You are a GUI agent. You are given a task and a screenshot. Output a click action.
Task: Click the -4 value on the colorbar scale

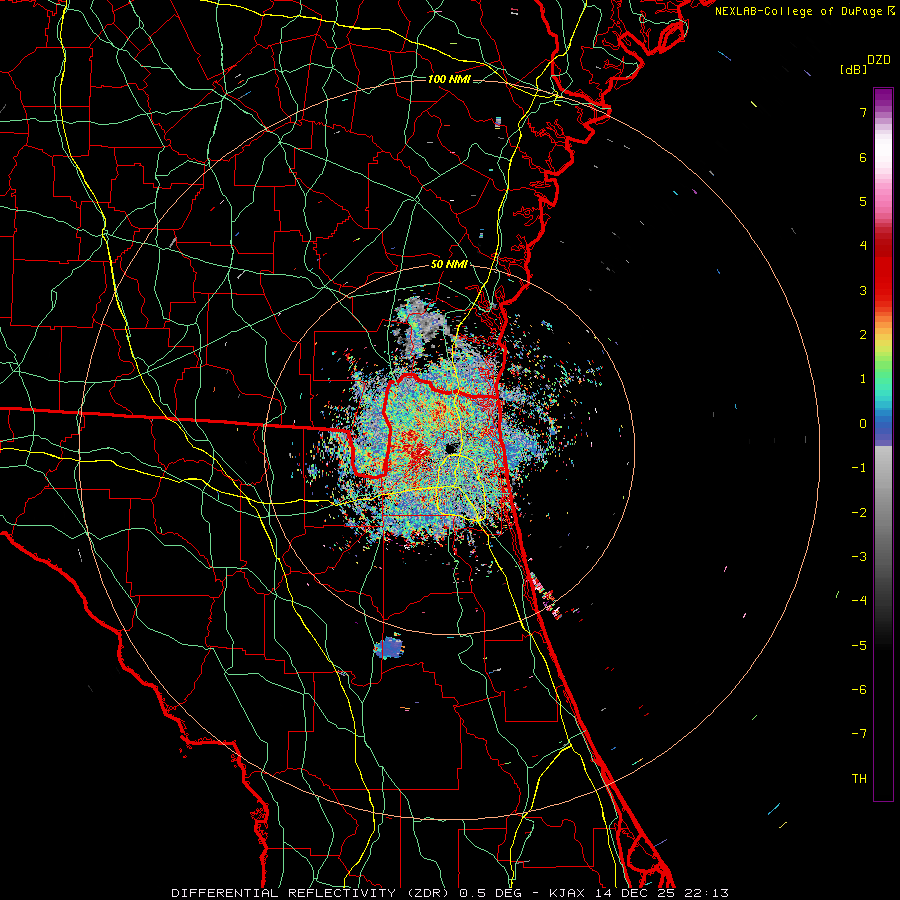click(x=859, y=601)
